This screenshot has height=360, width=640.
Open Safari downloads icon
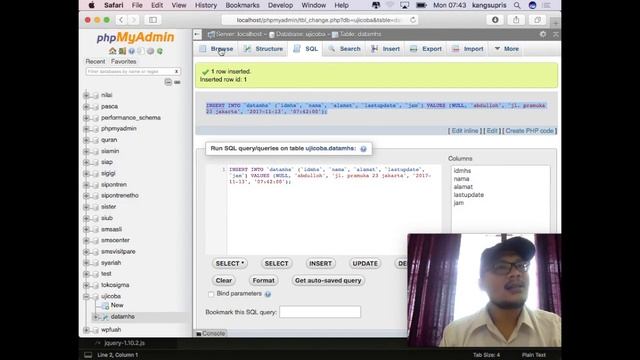pos(495,20)
